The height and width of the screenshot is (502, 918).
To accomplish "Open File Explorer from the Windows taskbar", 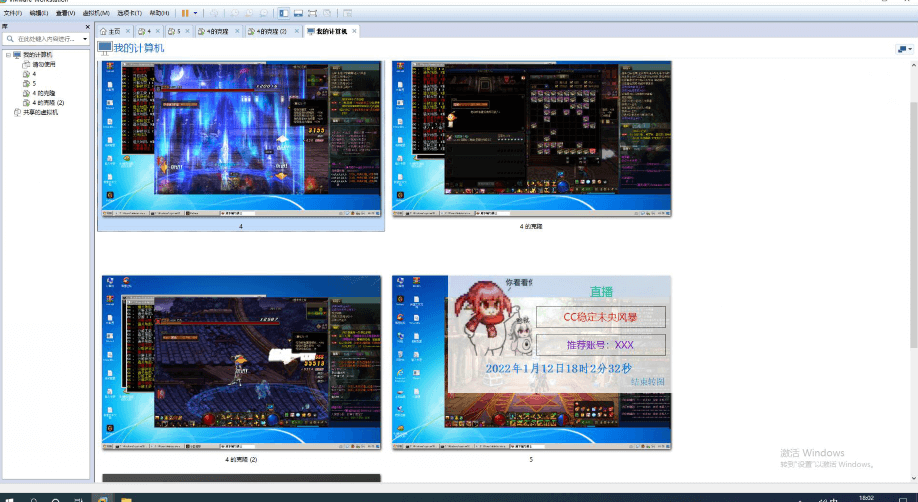I will click(126, 500).
